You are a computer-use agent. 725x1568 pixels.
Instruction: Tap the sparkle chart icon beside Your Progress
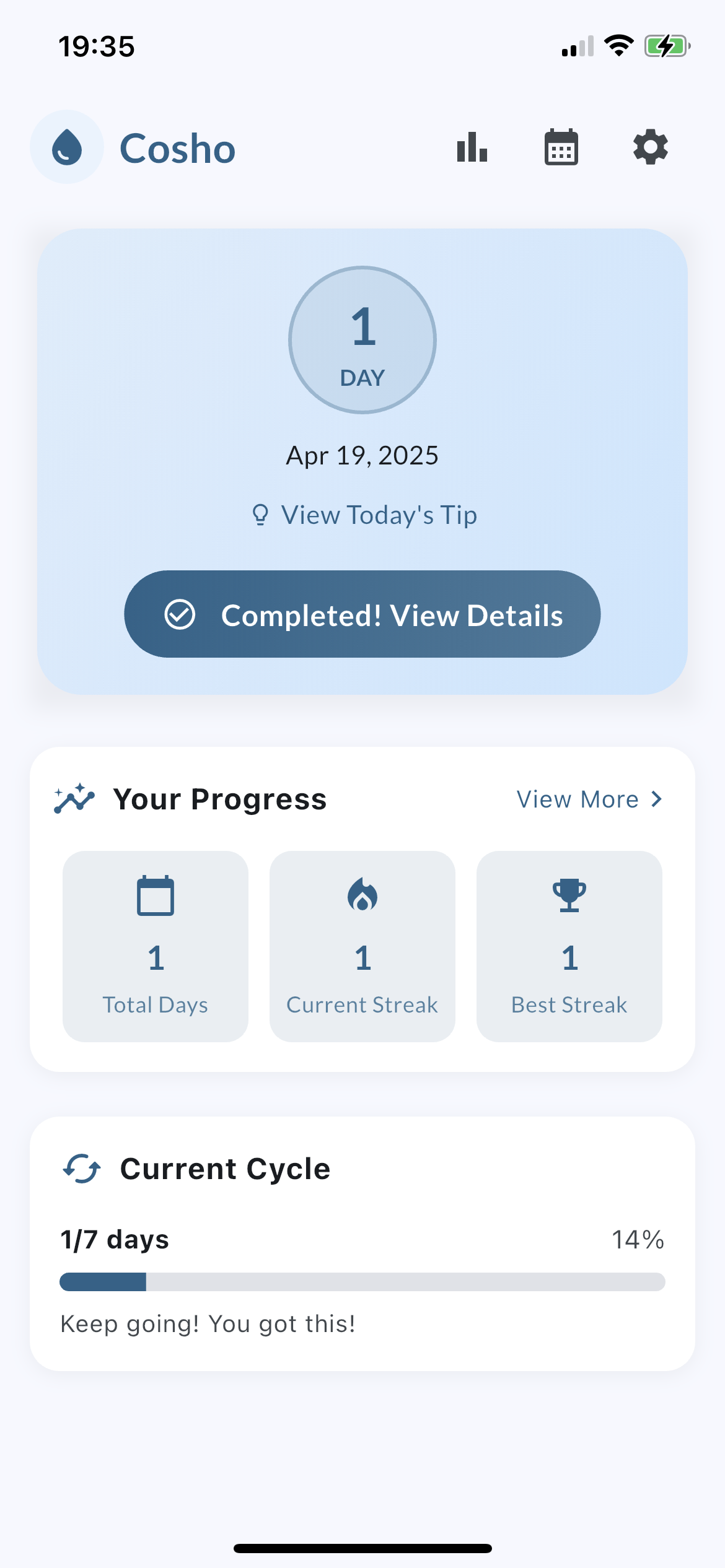74,799
